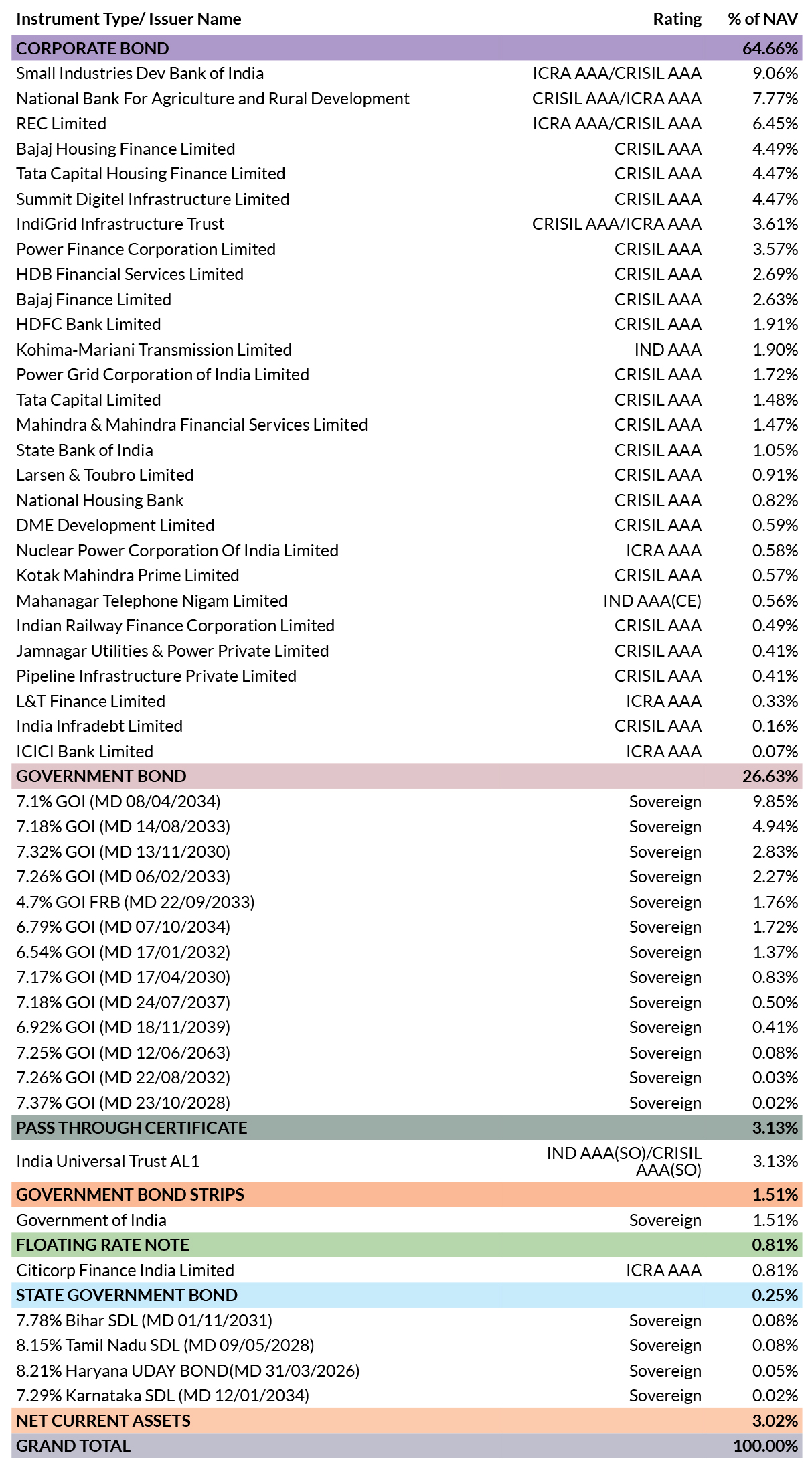Select the GOVERNMENT BOND header row
Screen dimensions: 812x1467
tap(406, 776)
